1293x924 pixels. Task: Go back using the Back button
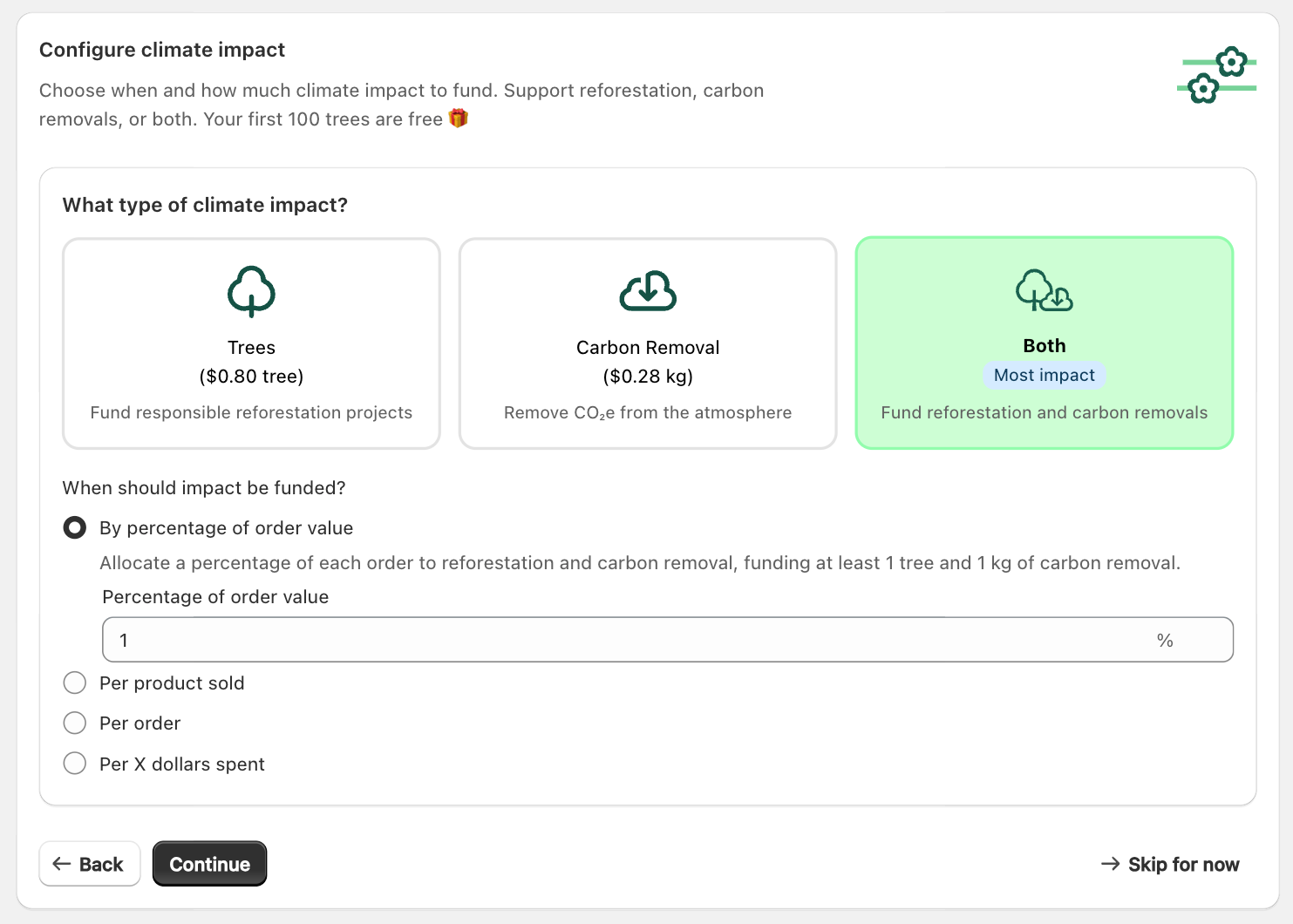tap(90, 864)
